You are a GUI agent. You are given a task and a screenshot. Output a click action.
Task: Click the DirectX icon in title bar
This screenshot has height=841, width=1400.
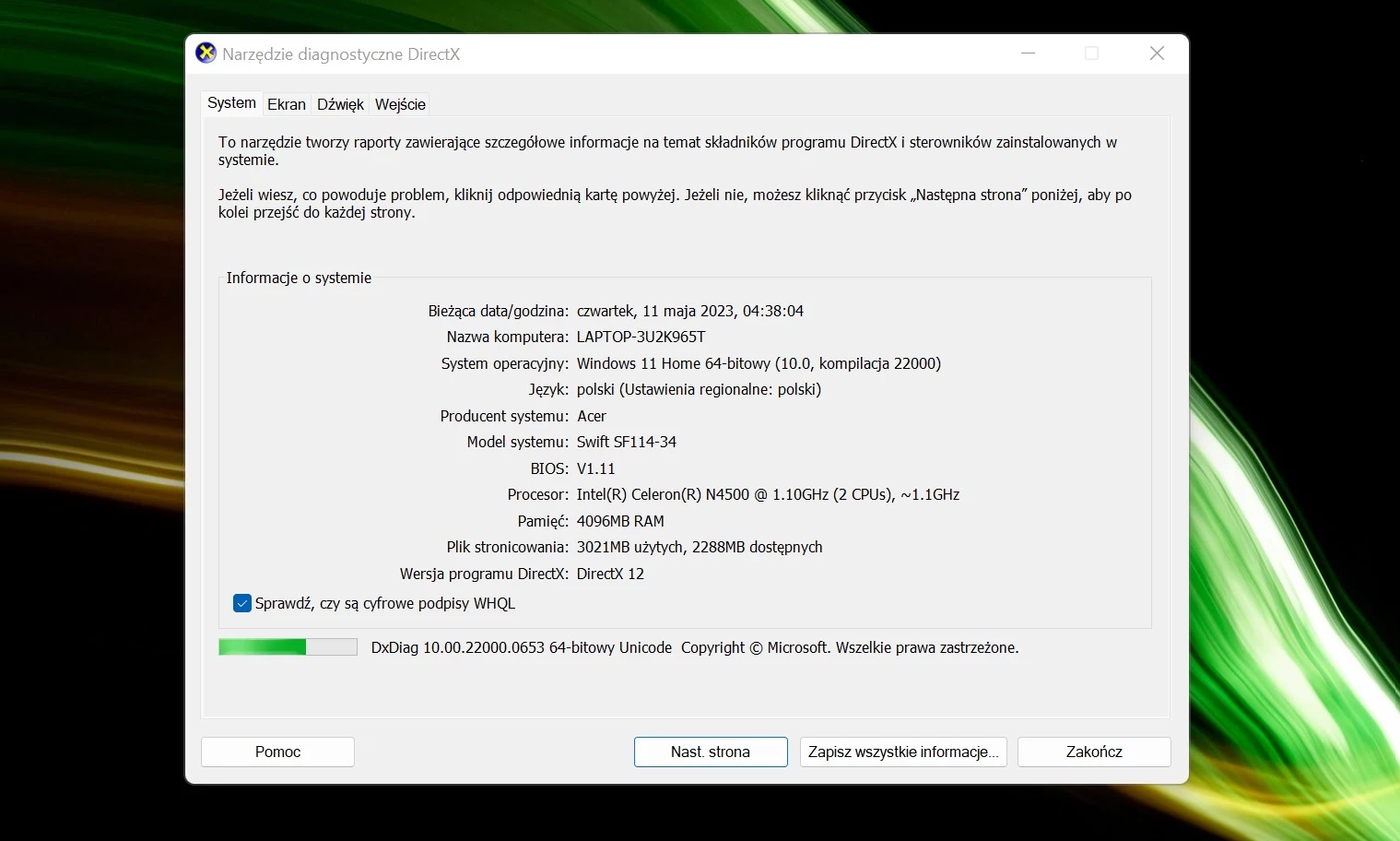(x=206, y=53)
